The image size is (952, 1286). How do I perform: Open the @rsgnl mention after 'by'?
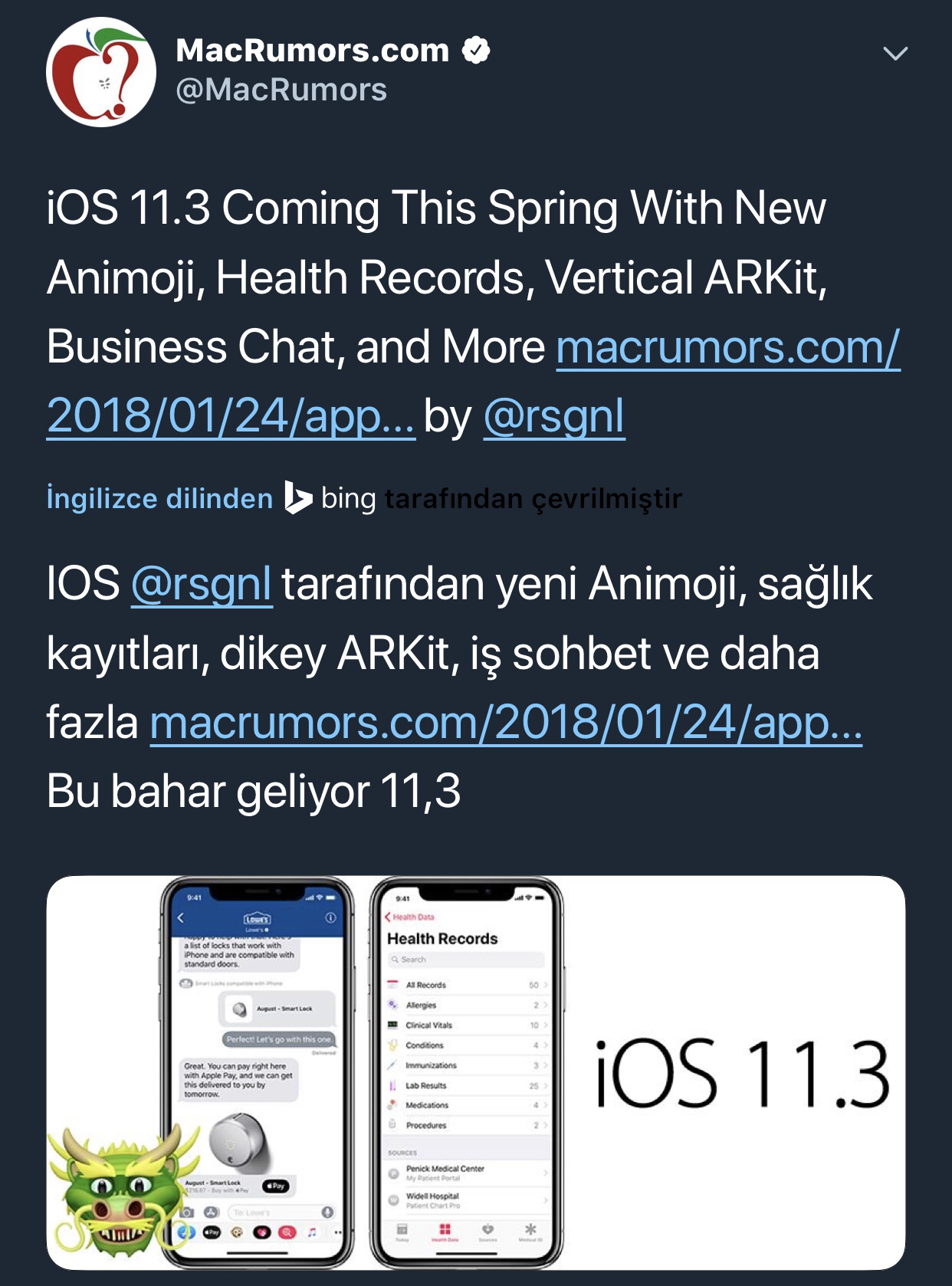[554, 417]
